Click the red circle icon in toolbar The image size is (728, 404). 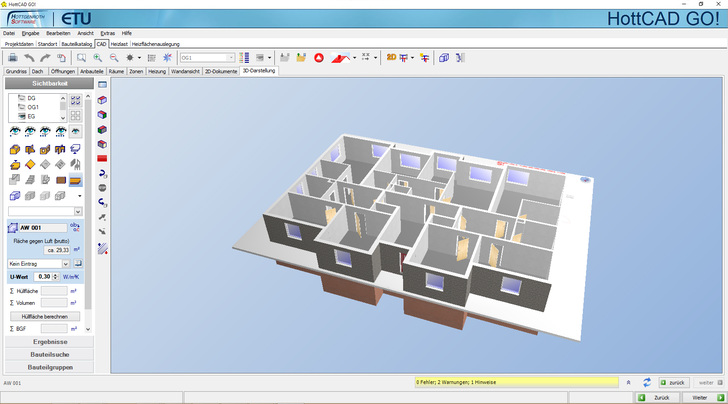coord(318,59)
